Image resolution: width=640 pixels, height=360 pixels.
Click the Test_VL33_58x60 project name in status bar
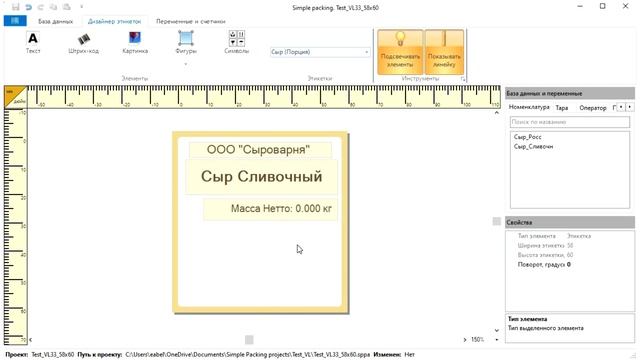click(53, 355)
